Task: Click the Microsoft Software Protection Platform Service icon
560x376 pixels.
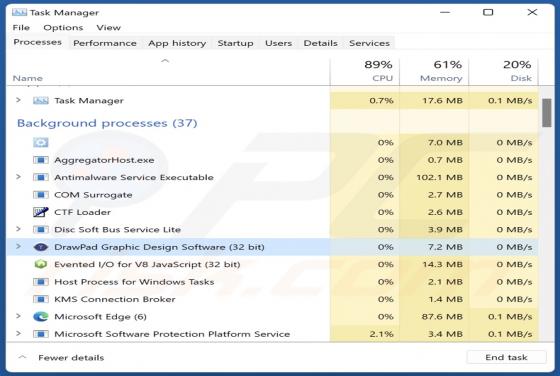Action: [x=41, y=334]
